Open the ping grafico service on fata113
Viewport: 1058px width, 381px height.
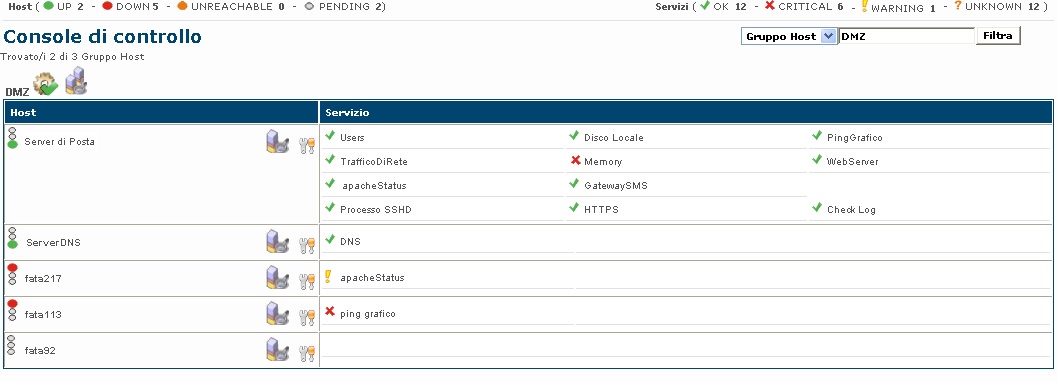coord(368,314)
